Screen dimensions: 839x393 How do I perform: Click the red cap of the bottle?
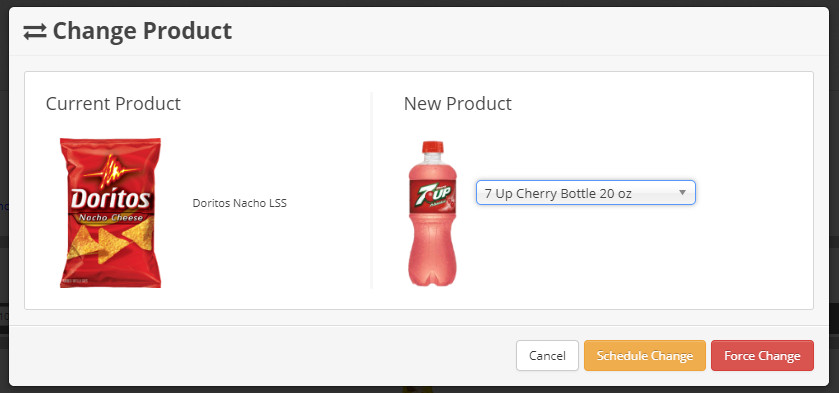[433, 147]
